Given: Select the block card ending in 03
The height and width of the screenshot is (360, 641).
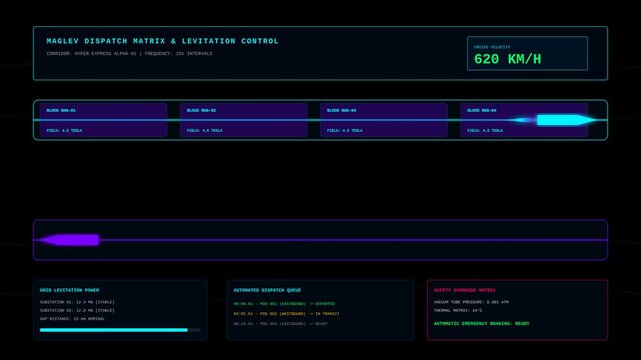Looking at the screenshot, I should tap(384, 120).
